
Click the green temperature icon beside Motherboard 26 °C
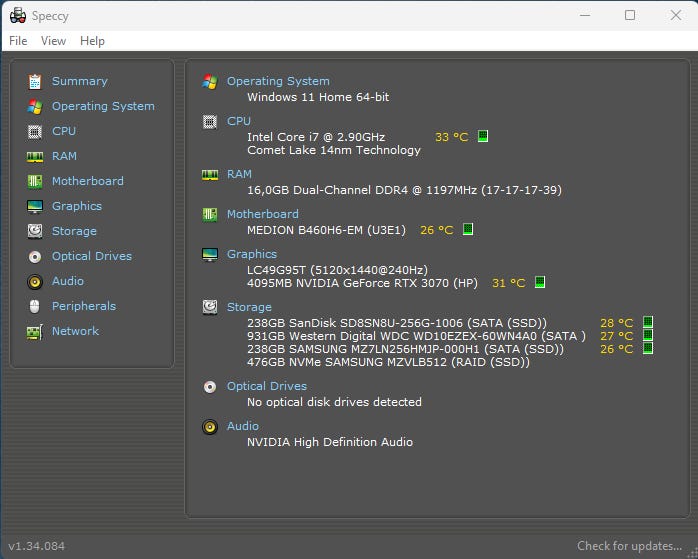pyautogui.click(x=467, y=229)
